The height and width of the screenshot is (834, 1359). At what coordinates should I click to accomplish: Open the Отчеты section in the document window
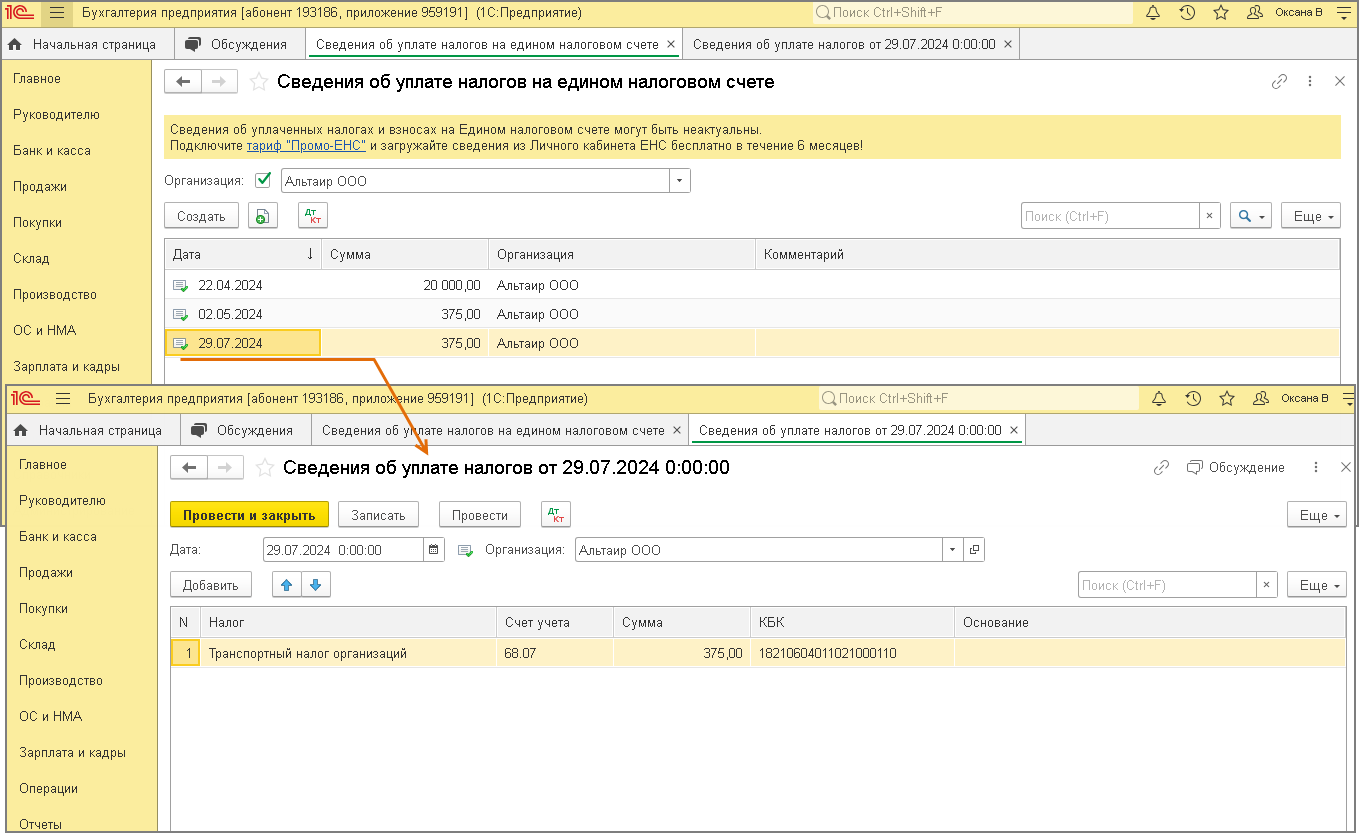click(41, 824)
